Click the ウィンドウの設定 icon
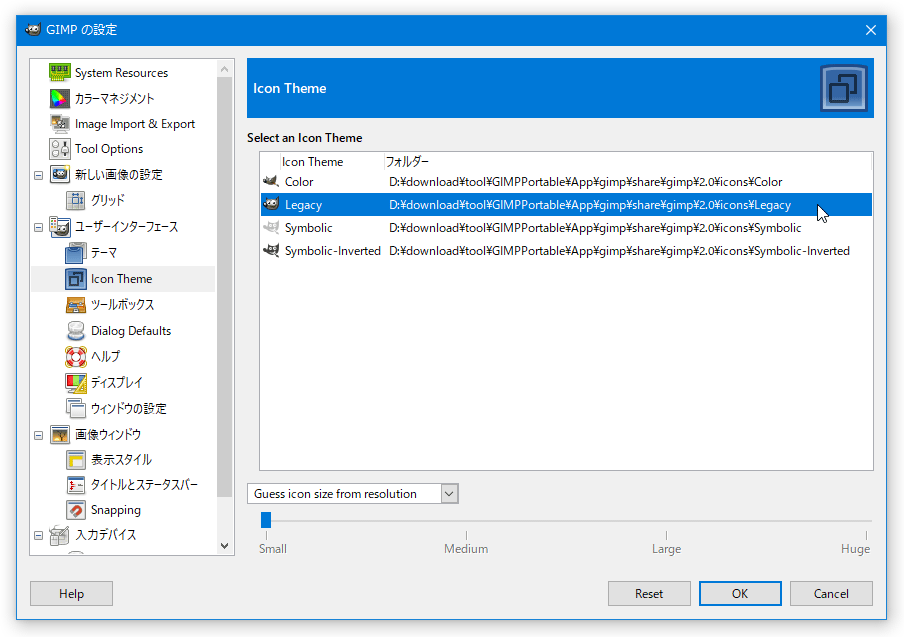The width and height of the screenshot is (904, 637). (76, 408)
